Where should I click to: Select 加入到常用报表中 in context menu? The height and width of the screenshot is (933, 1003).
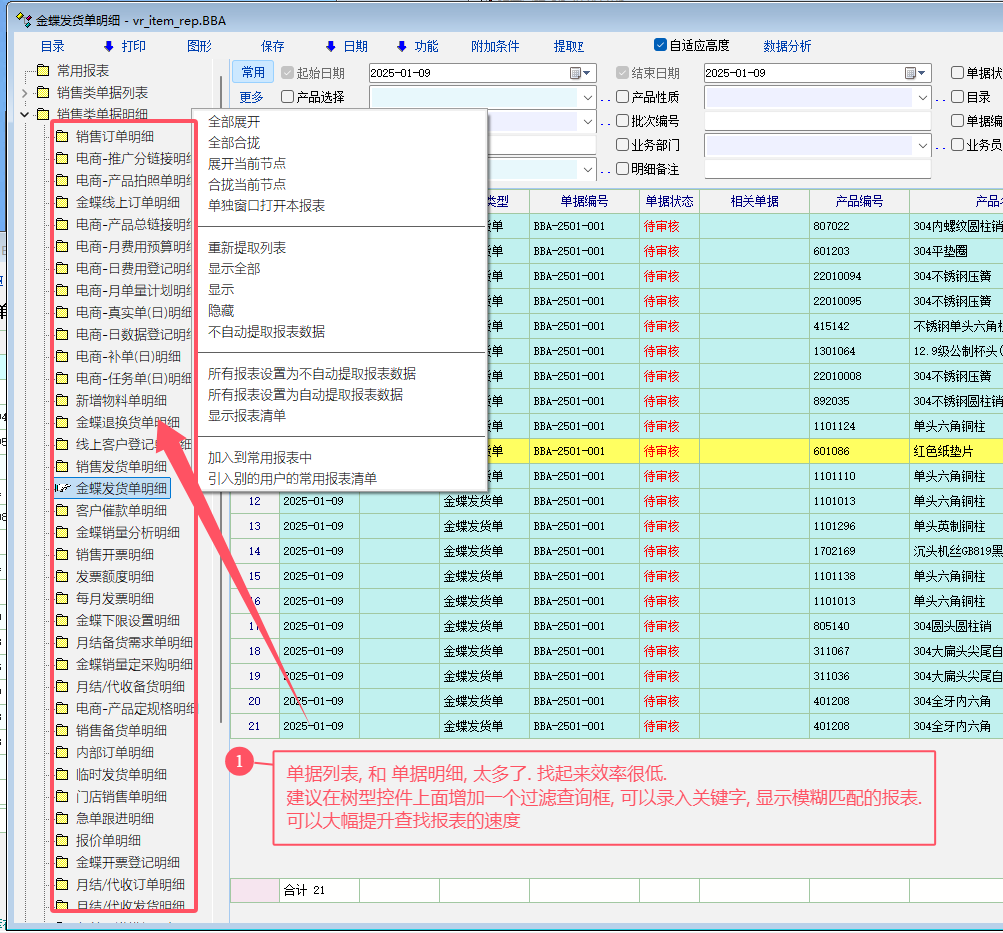pyautogui.click(x=260, y=458)
